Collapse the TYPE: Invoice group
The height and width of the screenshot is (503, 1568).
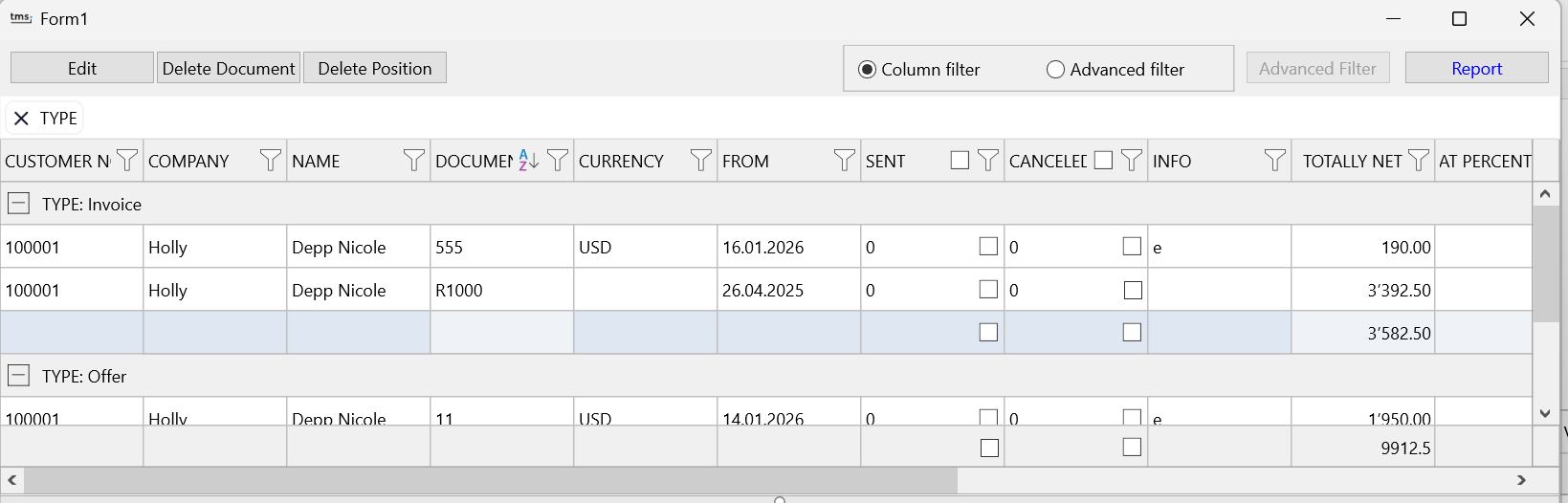coord(18,204)
